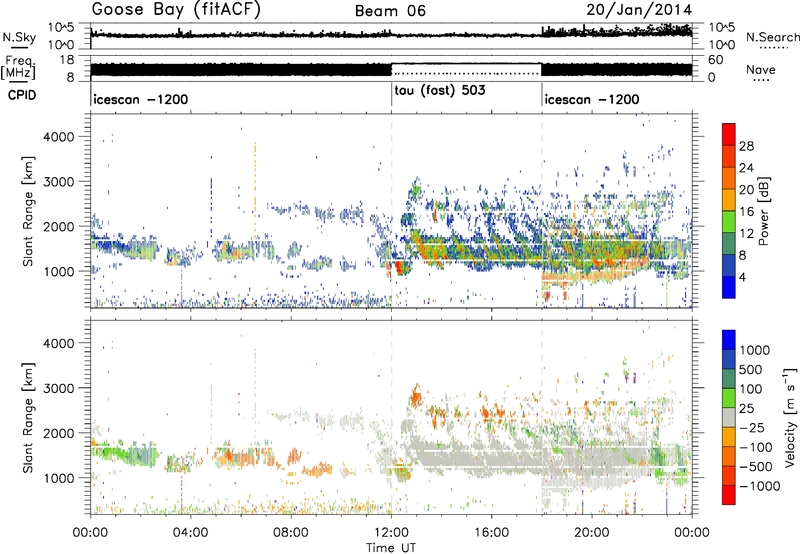Screen dimensions: 800x554
Task: Select the "Beam 06" heading
Action: click(390, 11)
